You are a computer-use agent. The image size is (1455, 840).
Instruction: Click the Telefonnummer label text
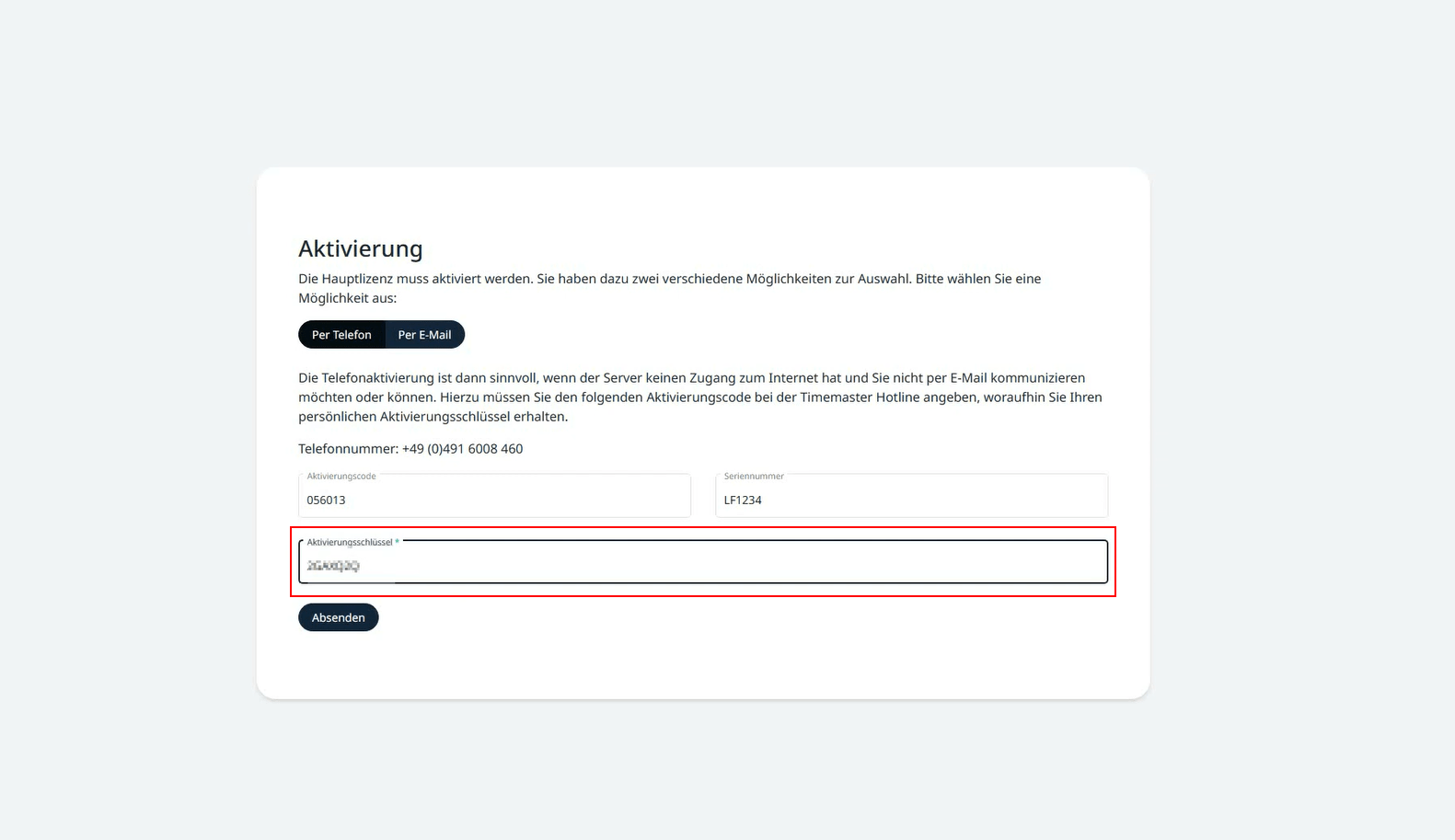(x=345, y=448)
